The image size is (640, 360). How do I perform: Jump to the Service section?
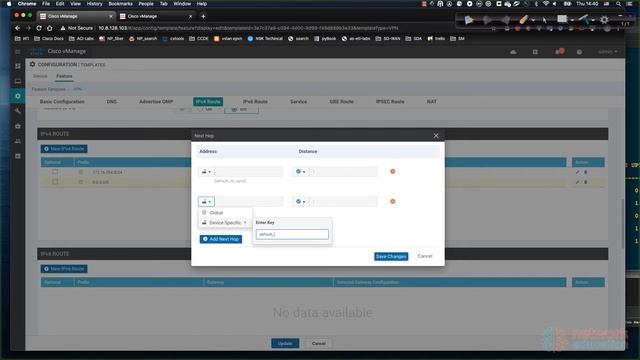298,102
